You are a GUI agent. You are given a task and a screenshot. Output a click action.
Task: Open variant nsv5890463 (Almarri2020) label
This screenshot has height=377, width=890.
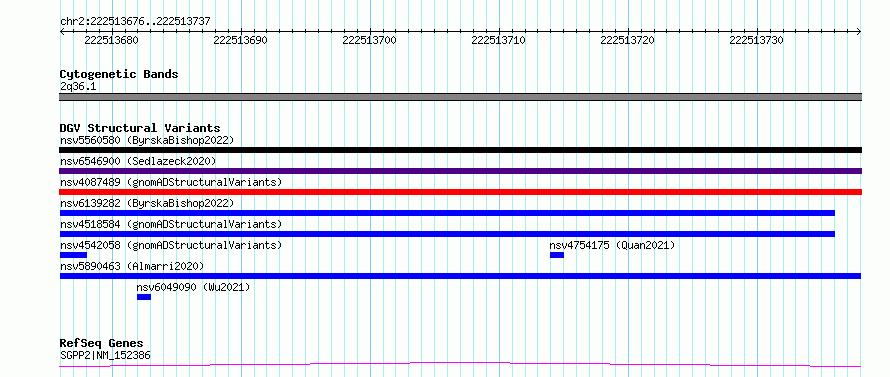(x=132, y=266)
